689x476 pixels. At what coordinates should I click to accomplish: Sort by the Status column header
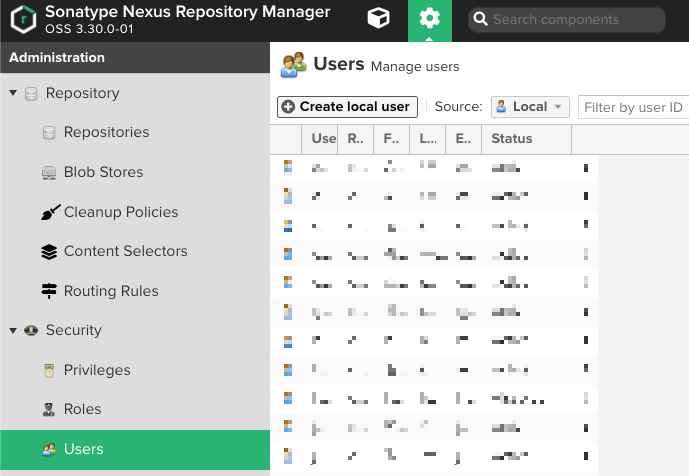[526, 139]
